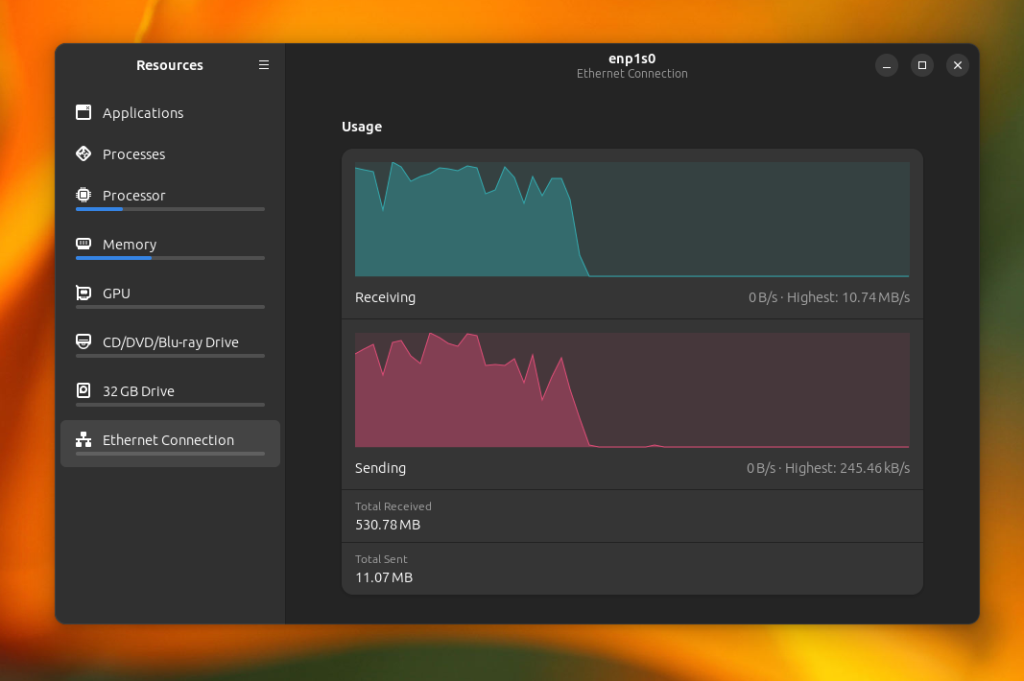1024x681 pixels.
Task: Click the pink Sending graph
Action: click(632, 390)
